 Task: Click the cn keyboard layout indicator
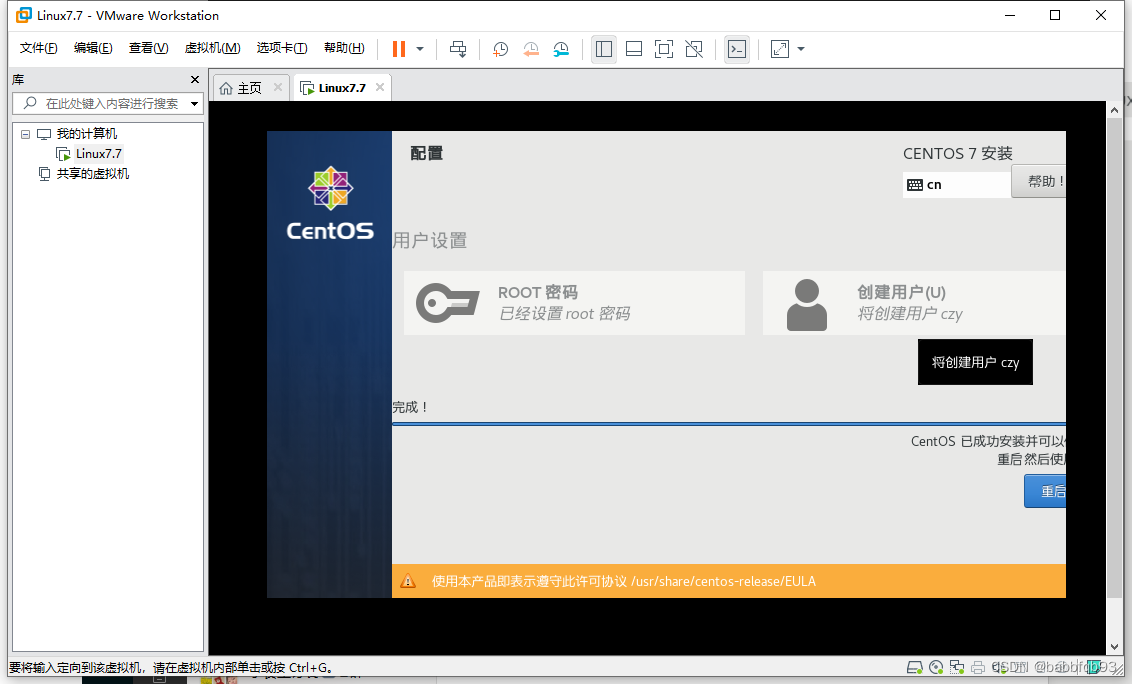click(957, 184)
